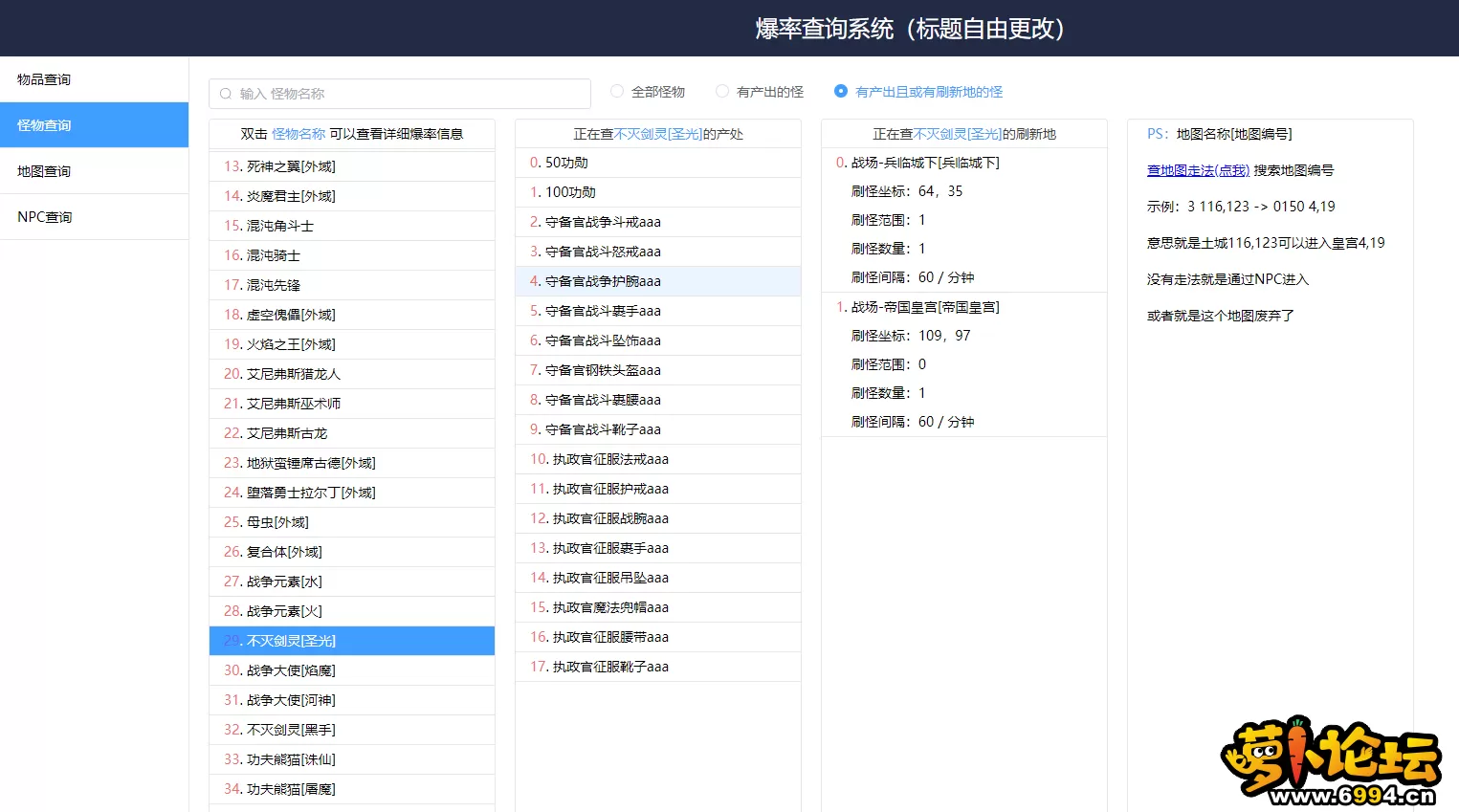Click highlighted row 29. 不灭剑灵[圣光]

352,641
